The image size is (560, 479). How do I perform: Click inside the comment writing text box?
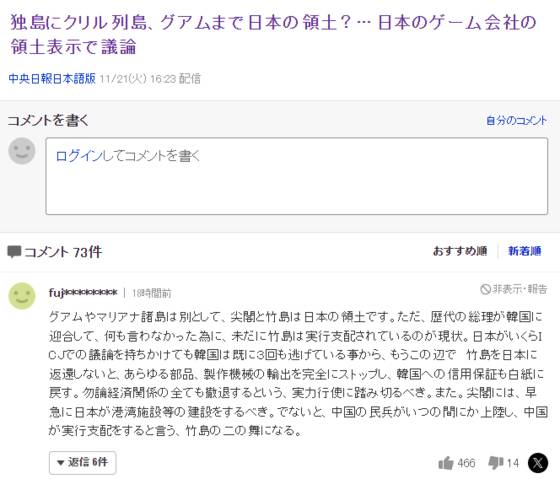(296, 176)
